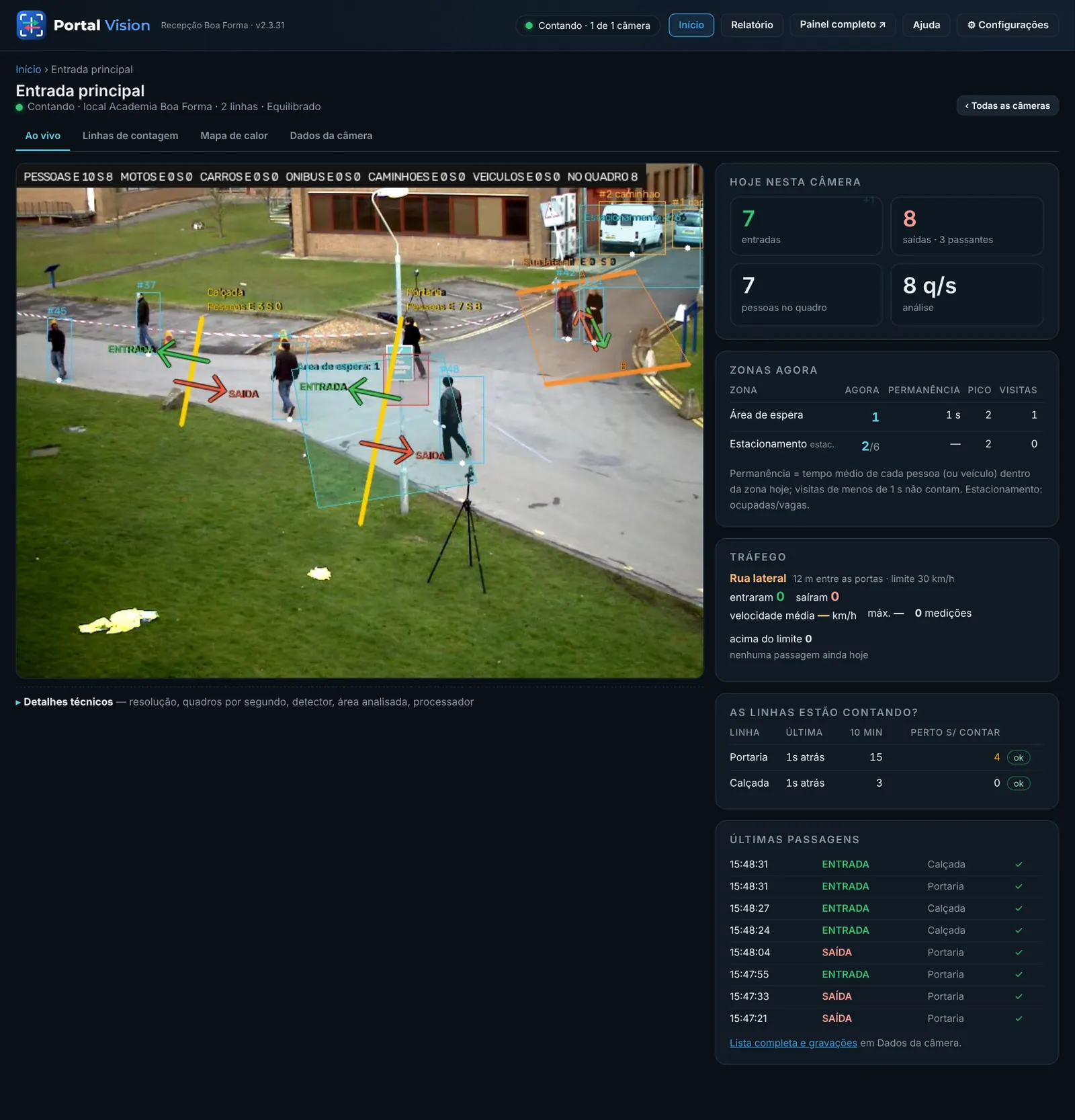The height and width of the screenshot is (1120, 1075).
Task: Click the Início breadcrumb link
Action: (x=28, y=69)
